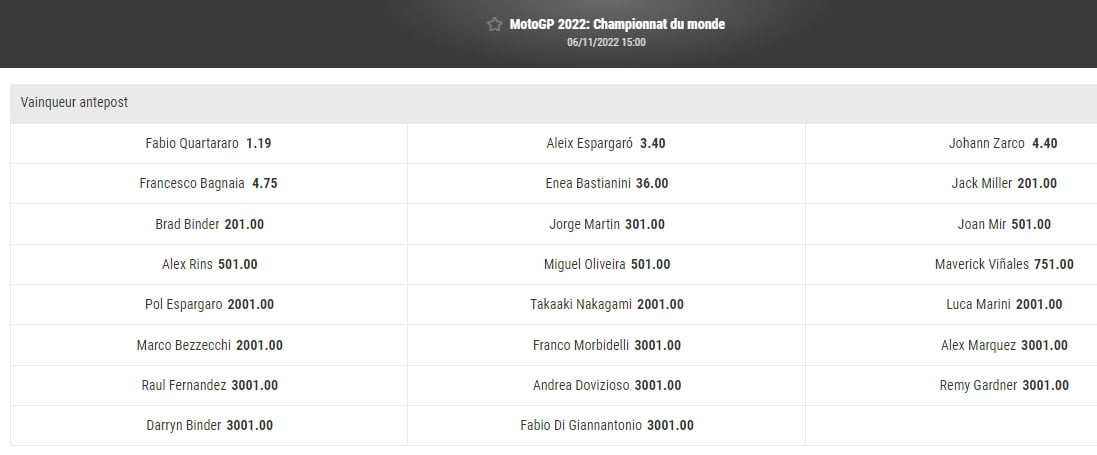
Task: Click Jack Miller odds 201.00
Action: coord(1003,184)
